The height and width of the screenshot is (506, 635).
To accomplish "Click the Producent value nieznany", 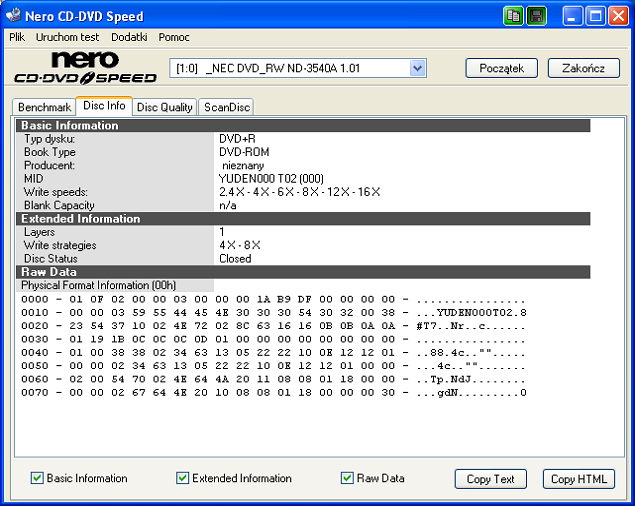I will point(243,166).
